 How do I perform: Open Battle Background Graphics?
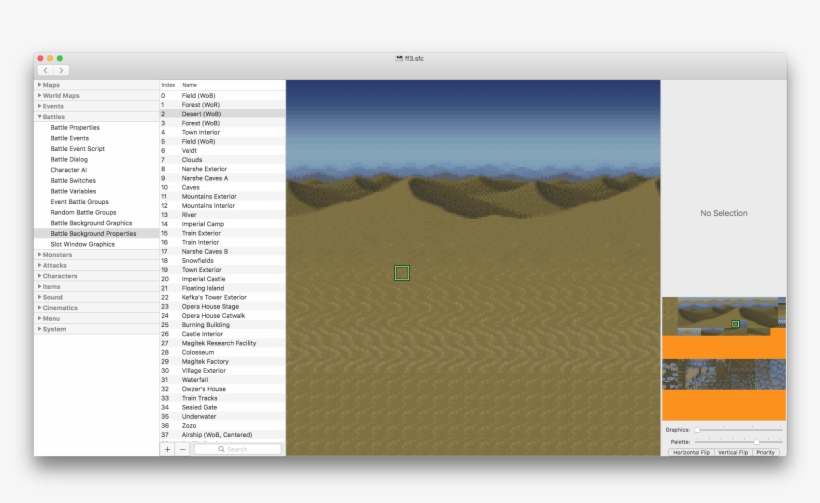coord(91,223)
